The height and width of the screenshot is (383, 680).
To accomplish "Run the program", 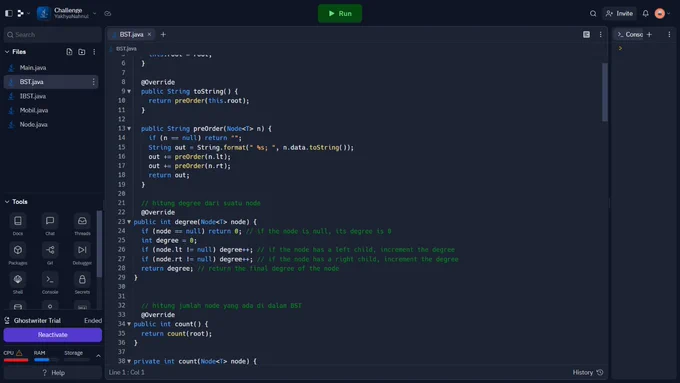I will 340,13.
